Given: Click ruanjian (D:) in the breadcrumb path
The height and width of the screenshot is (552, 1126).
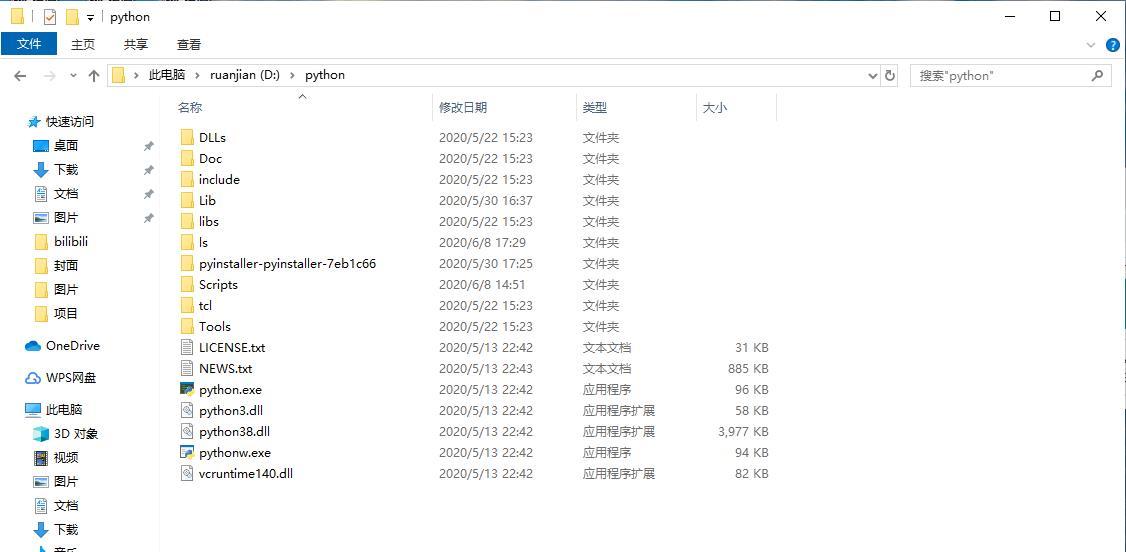Looking at the screenshot, I should click(x=245, y=75).
